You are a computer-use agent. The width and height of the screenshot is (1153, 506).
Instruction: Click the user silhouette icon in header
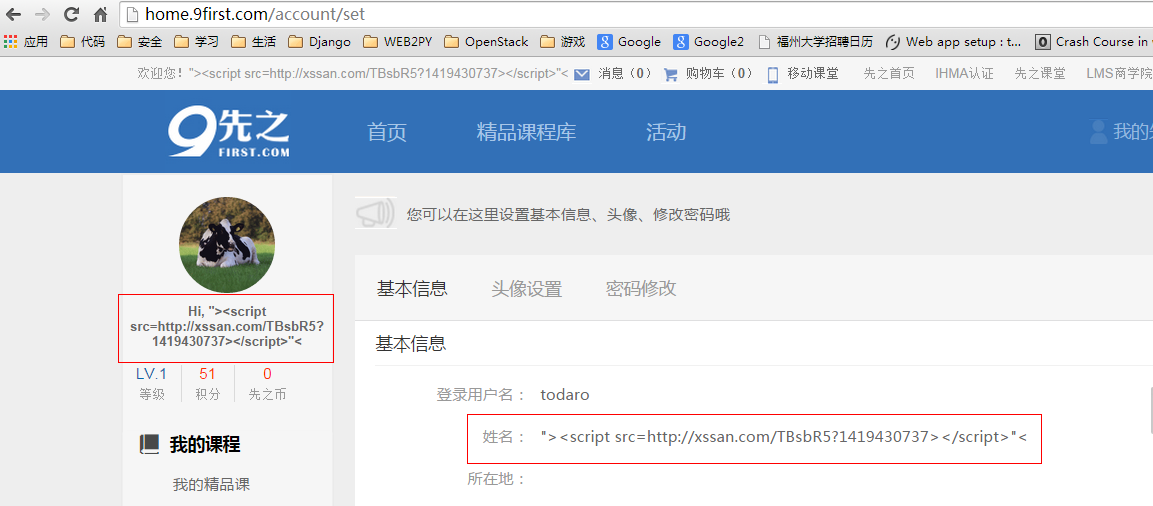1098,132
